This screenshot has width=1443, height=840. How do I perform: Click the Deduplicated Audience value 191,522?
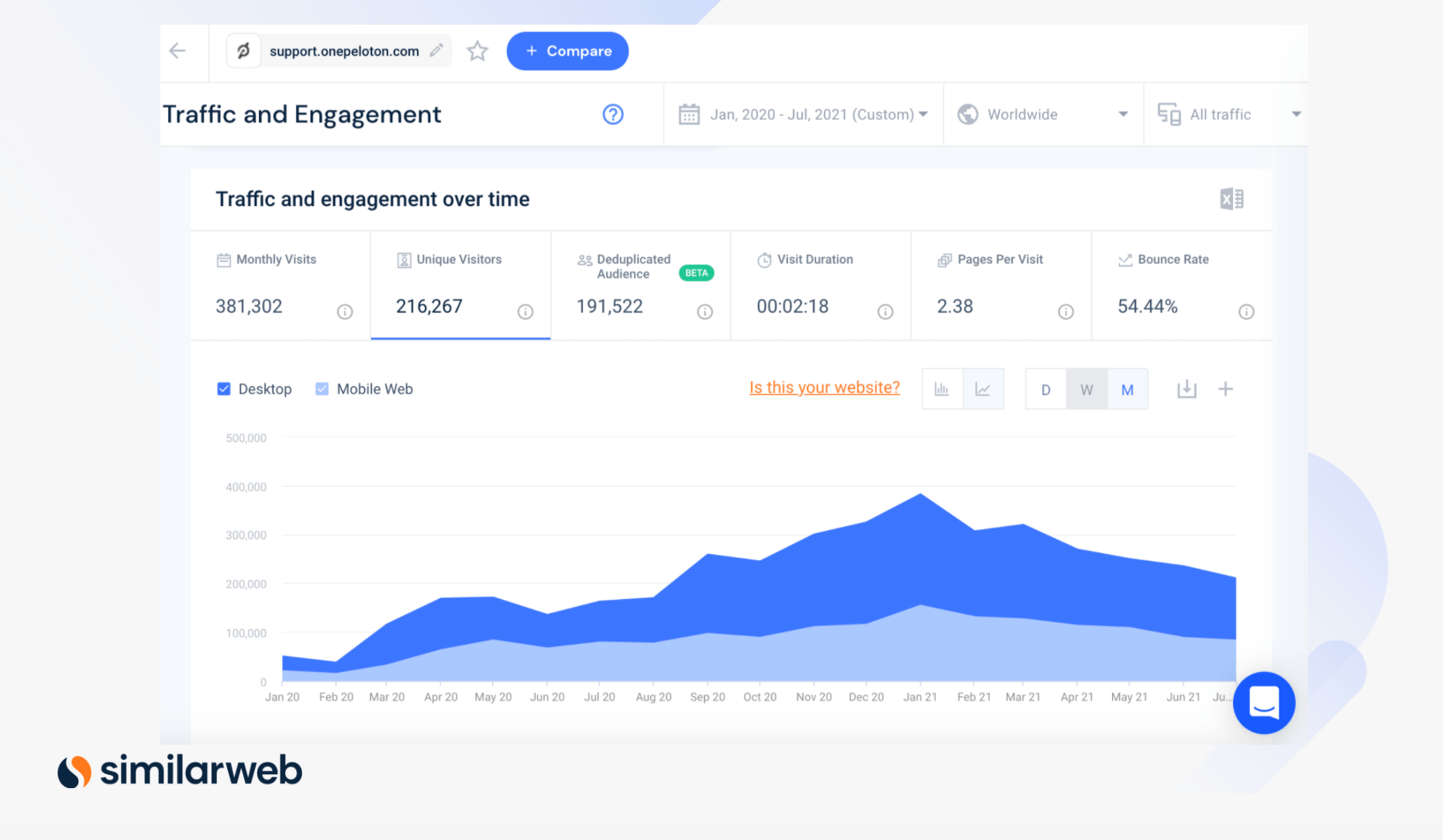[x=610, y=306]
